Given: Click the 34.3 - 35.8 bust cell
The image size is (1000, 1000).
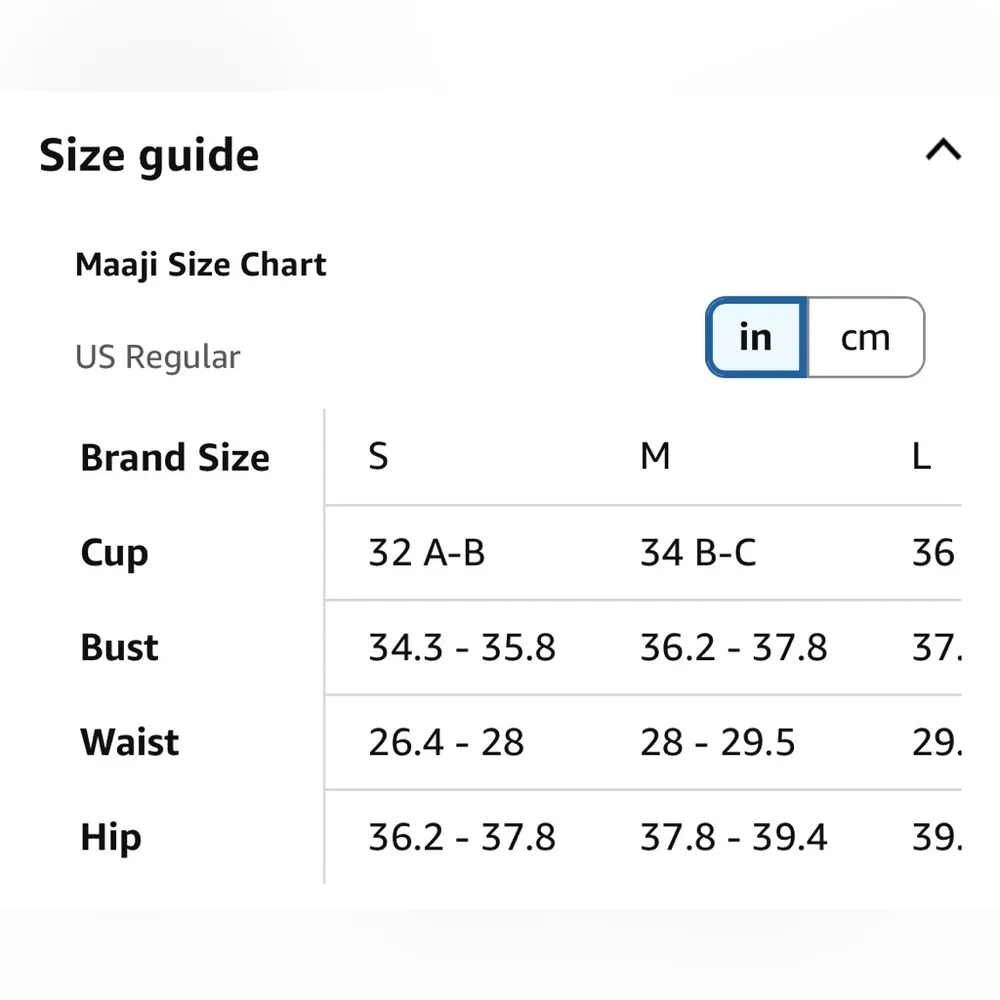Looking at the screenshot, I should [462, 648].
